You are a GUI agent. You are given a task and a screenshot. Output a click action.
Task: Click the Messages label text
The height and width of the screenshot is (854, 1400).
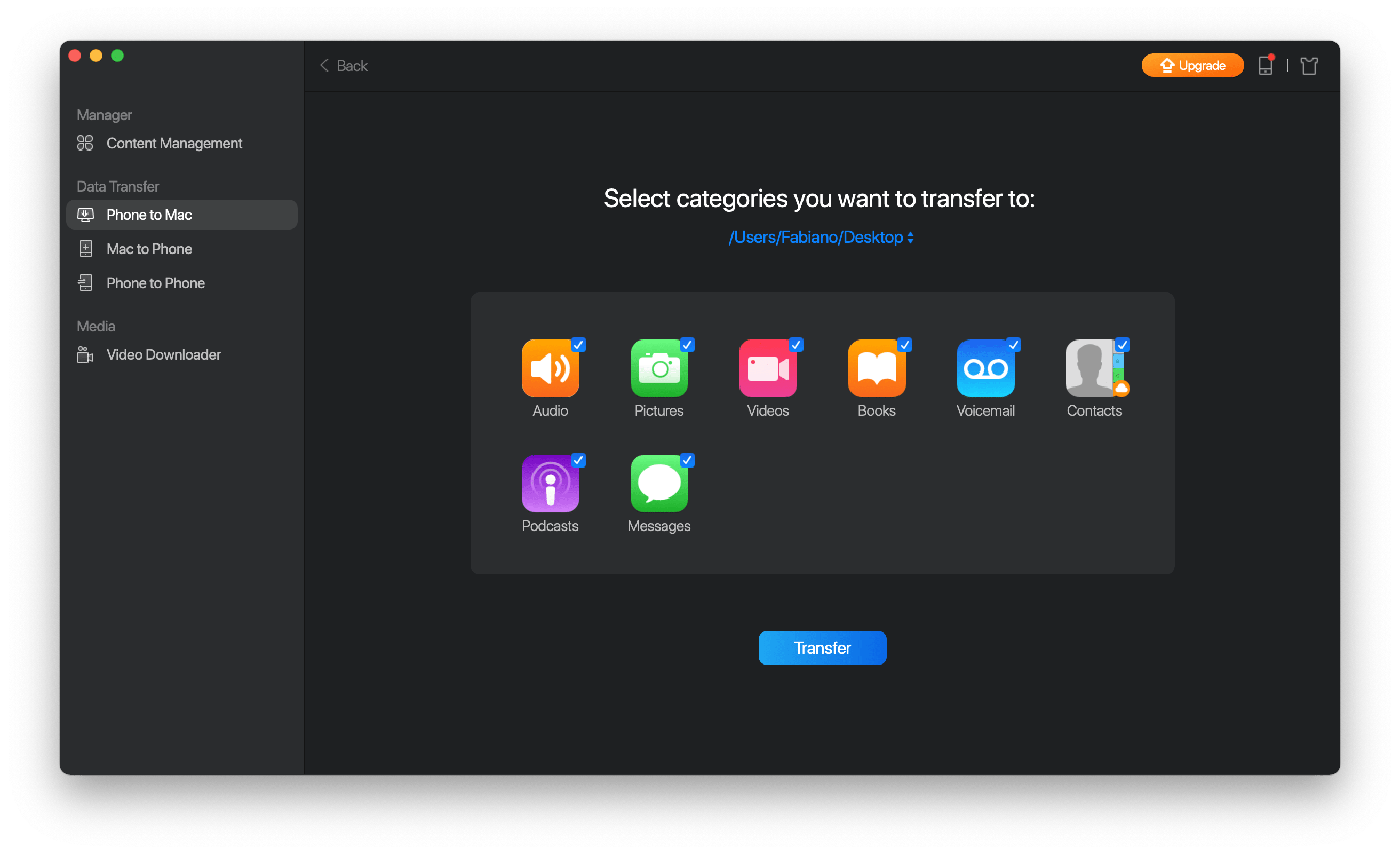coord(659,526)
